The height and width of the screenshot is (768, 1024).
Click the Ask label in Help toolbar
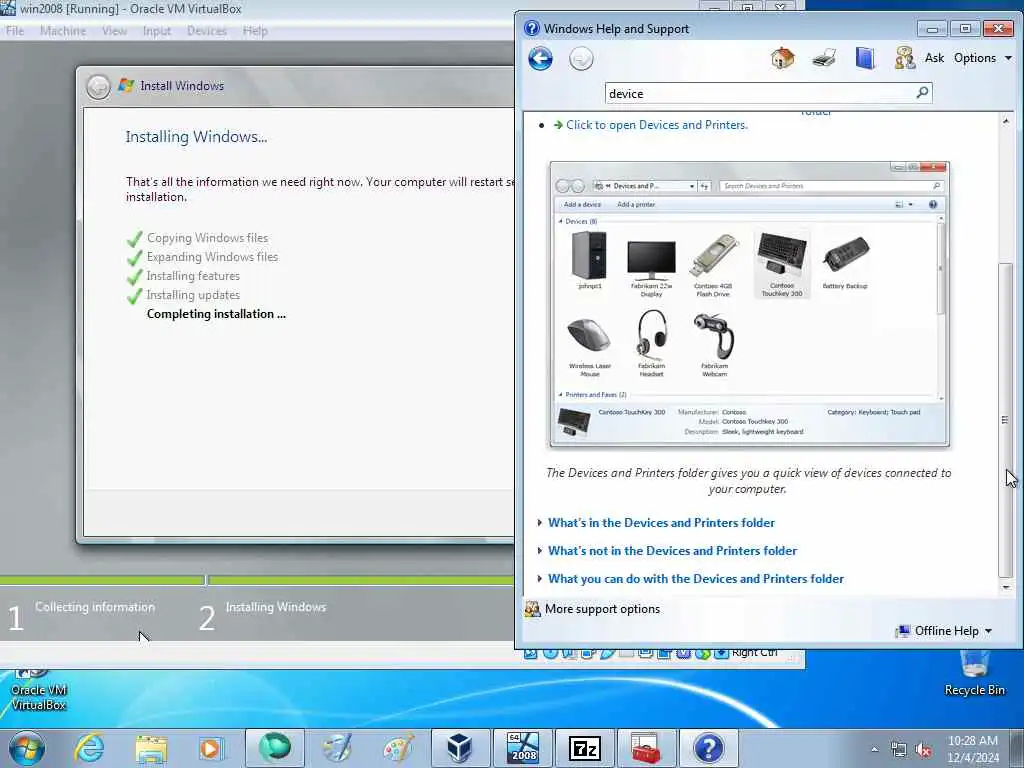tap(934, 58)
